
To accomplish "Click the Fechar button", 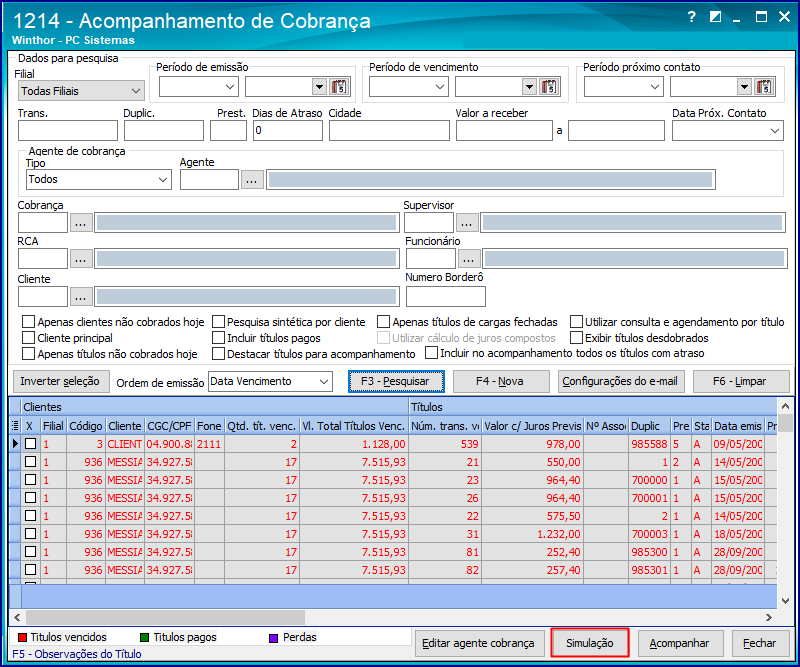I will click(x=760, y=643).
